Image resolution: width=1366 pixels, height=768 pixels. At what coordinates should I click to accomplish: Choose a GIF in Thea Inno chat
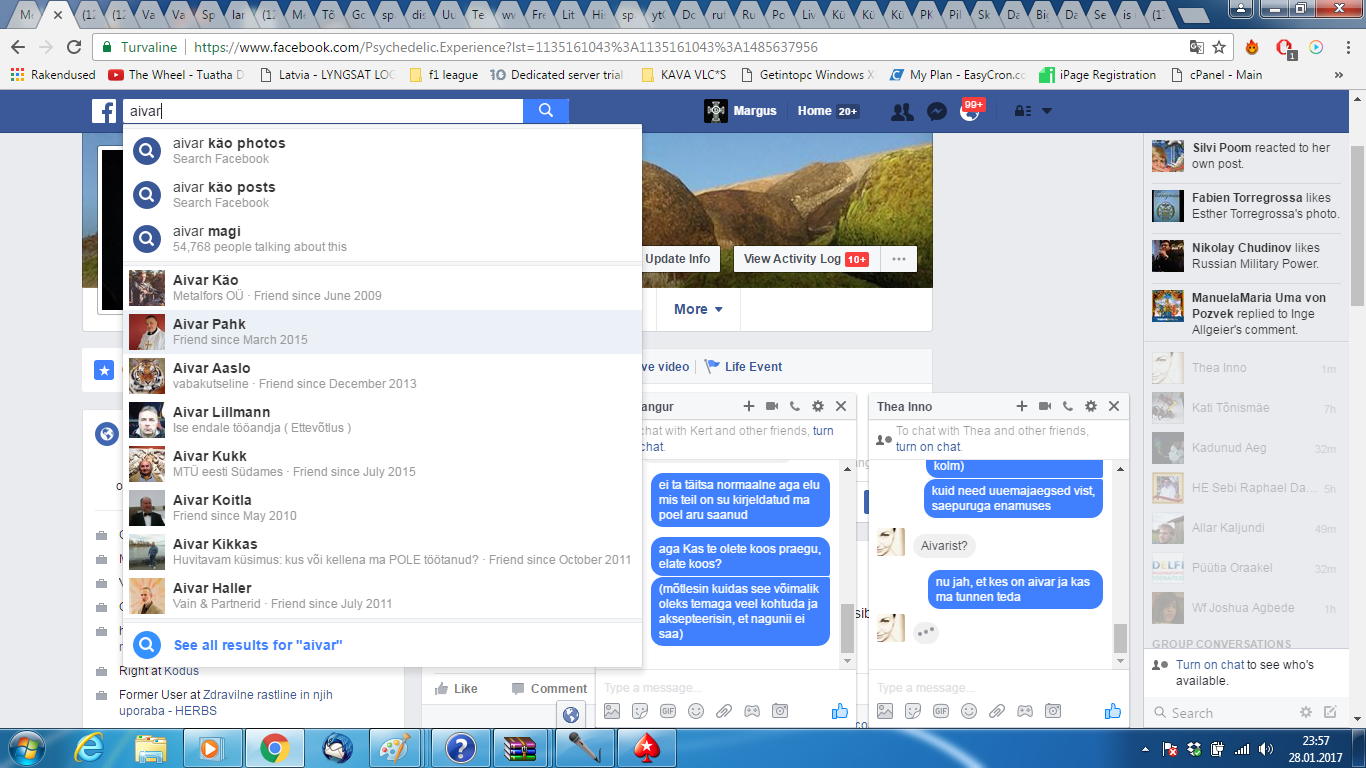tap(941, 711)
